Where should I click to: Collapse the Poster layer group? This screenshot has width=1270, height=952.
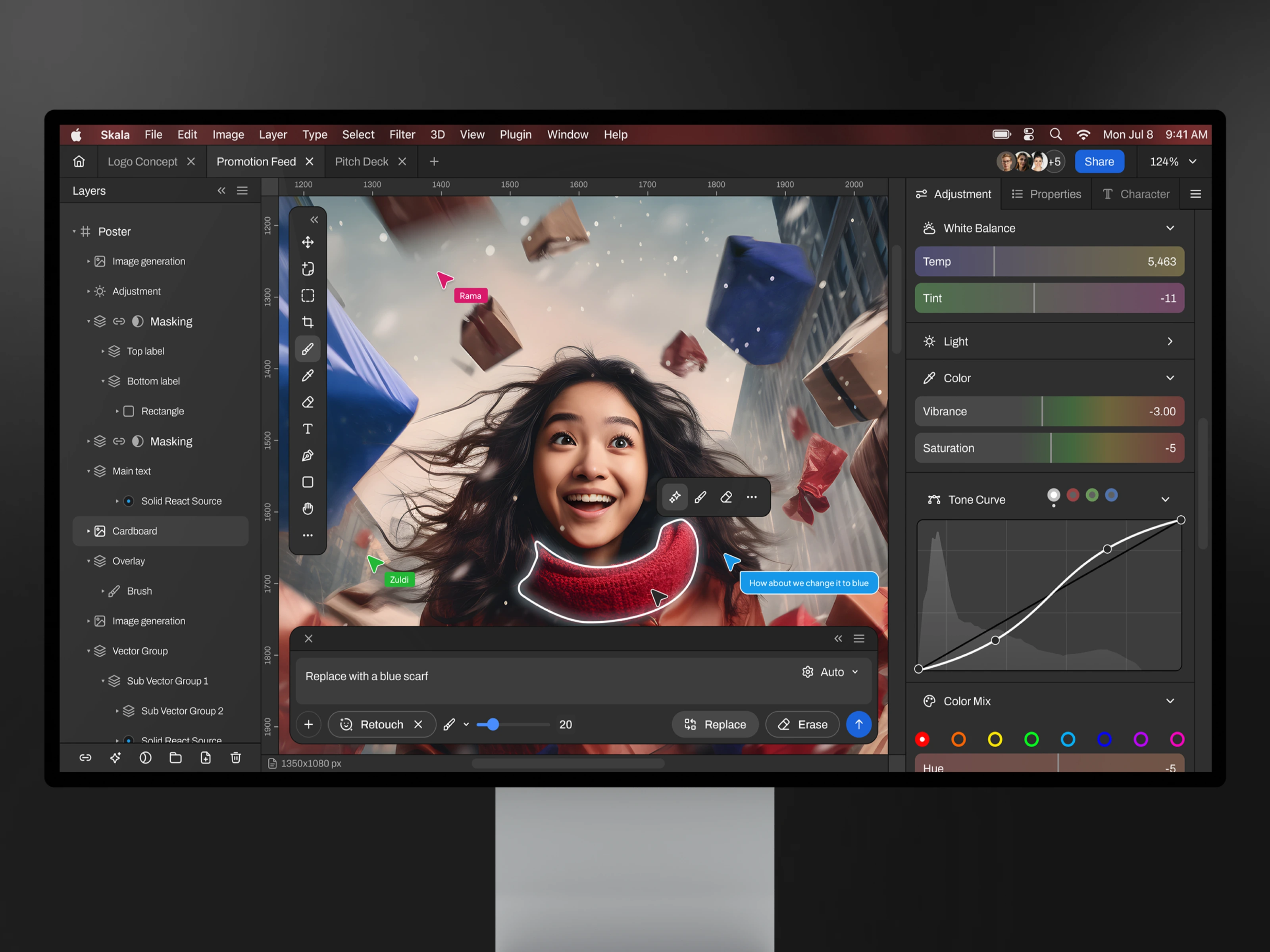pyautogui.click(x=74, y=231)
